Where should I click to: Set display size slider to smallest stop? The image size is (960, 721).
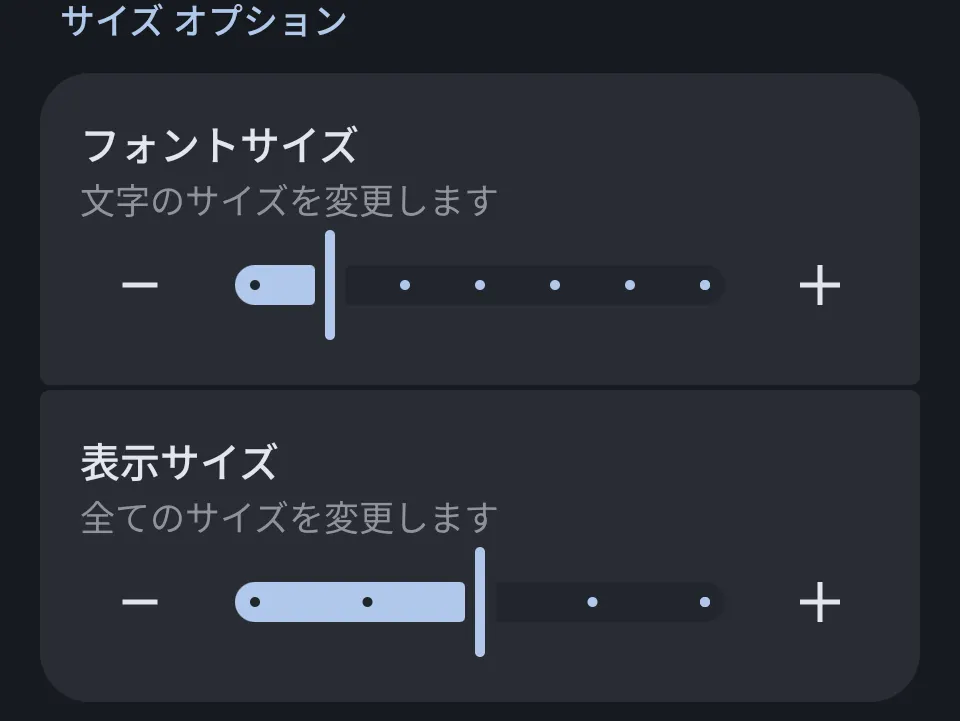click(255, 602)
